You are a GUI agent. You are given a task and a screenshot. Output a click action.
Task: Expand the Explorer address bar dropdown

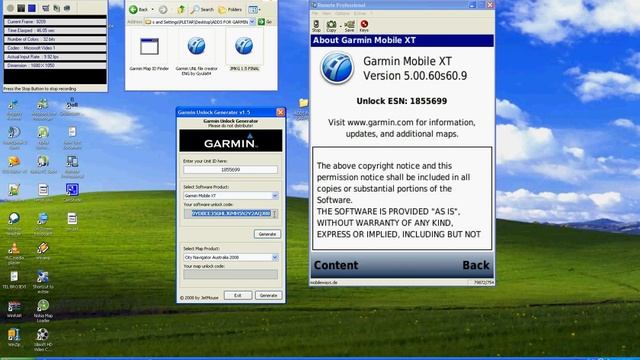pyautogui.click(x=252, y=22)
